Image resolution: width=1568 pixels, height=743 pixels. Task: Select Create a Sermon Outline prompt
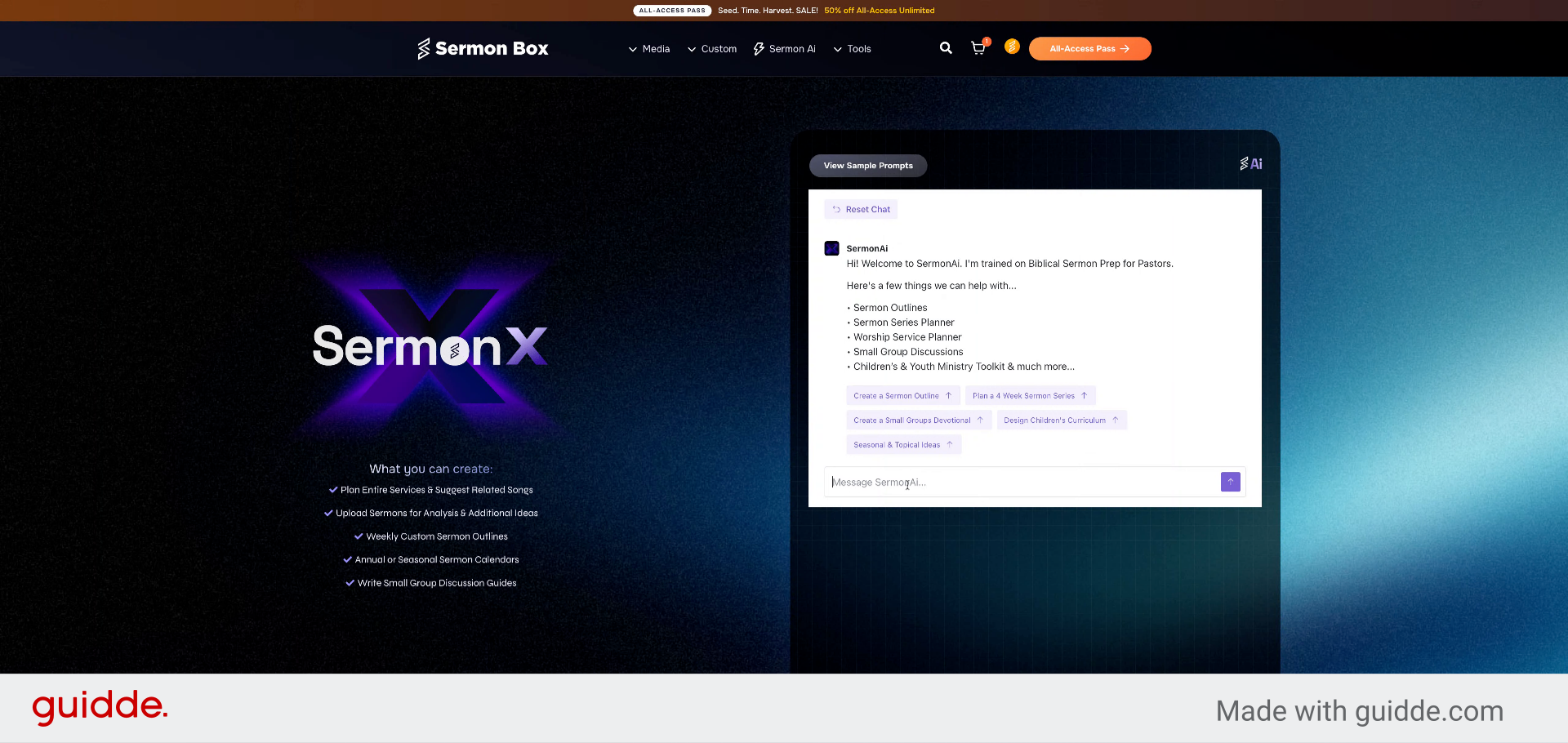(x=902, y=396)
